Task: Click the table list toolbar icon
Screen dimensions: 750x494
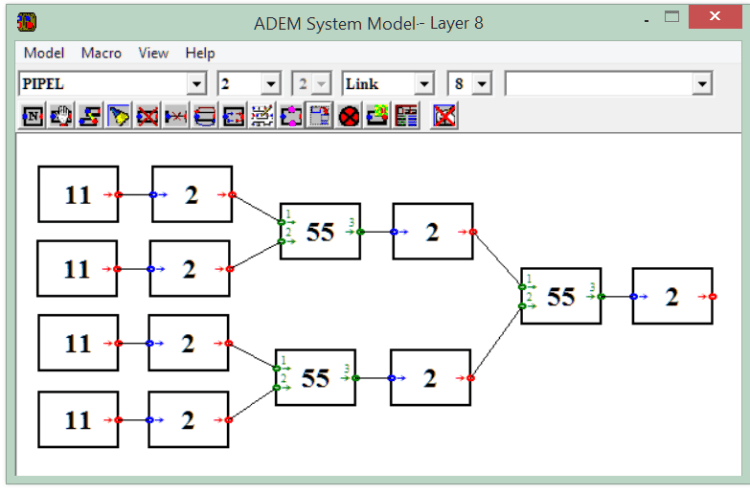Action: pyautogui.click(x=407, y=116)
